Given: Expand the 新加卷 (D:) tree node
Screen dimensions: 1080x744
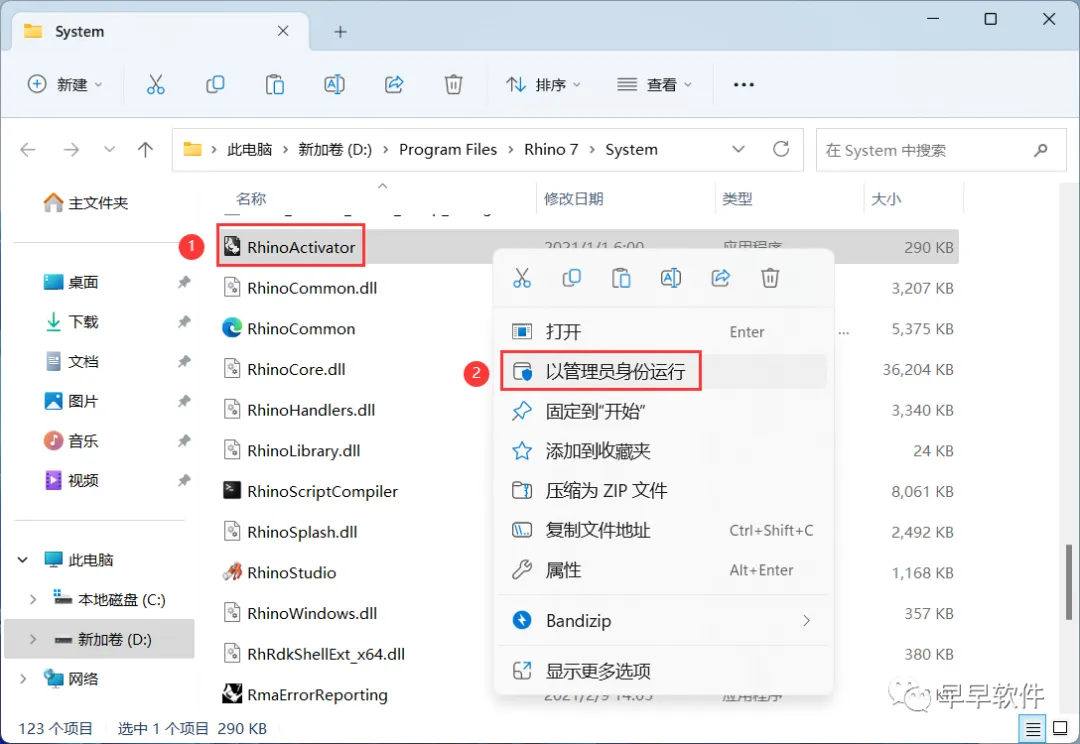Looking at the screenshot, I should click(32, 639).
